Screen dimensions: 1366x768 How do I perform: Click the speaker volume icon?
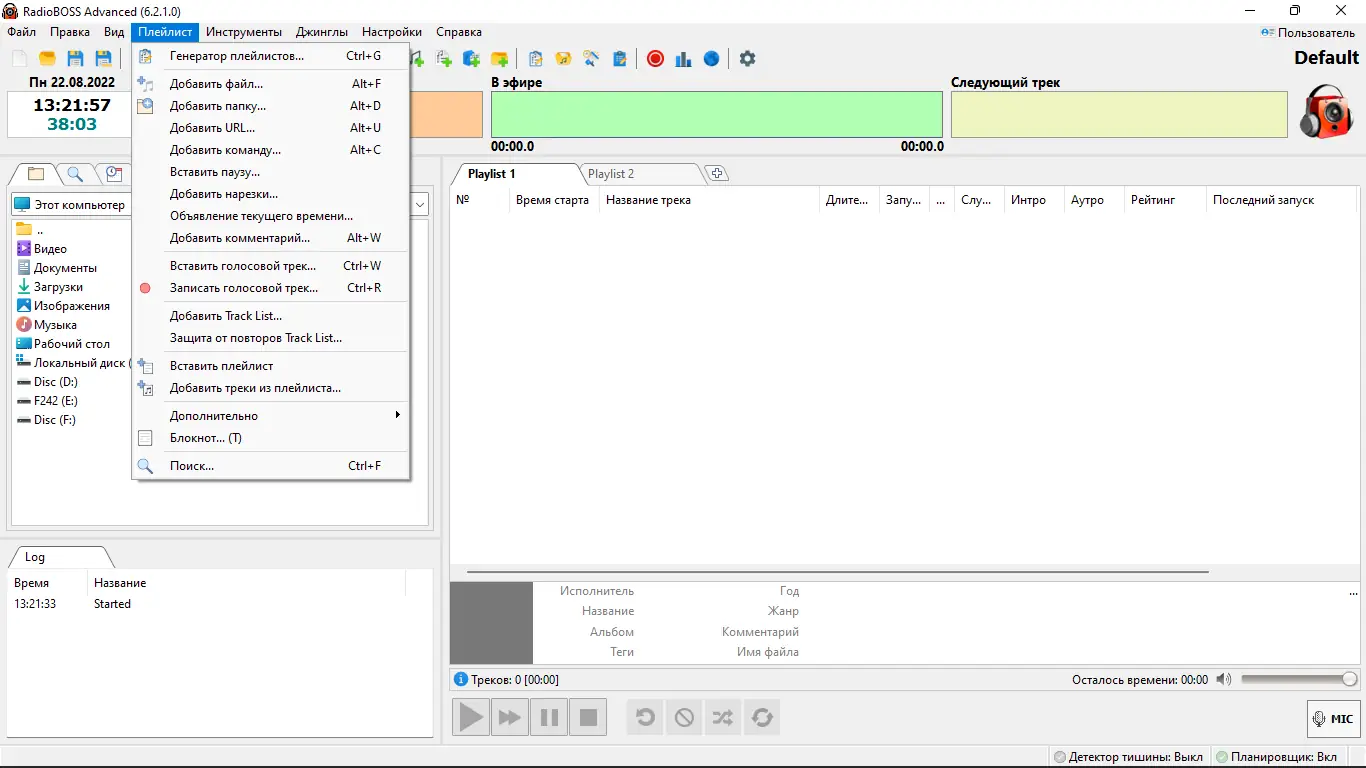(x=1224, y=679)
